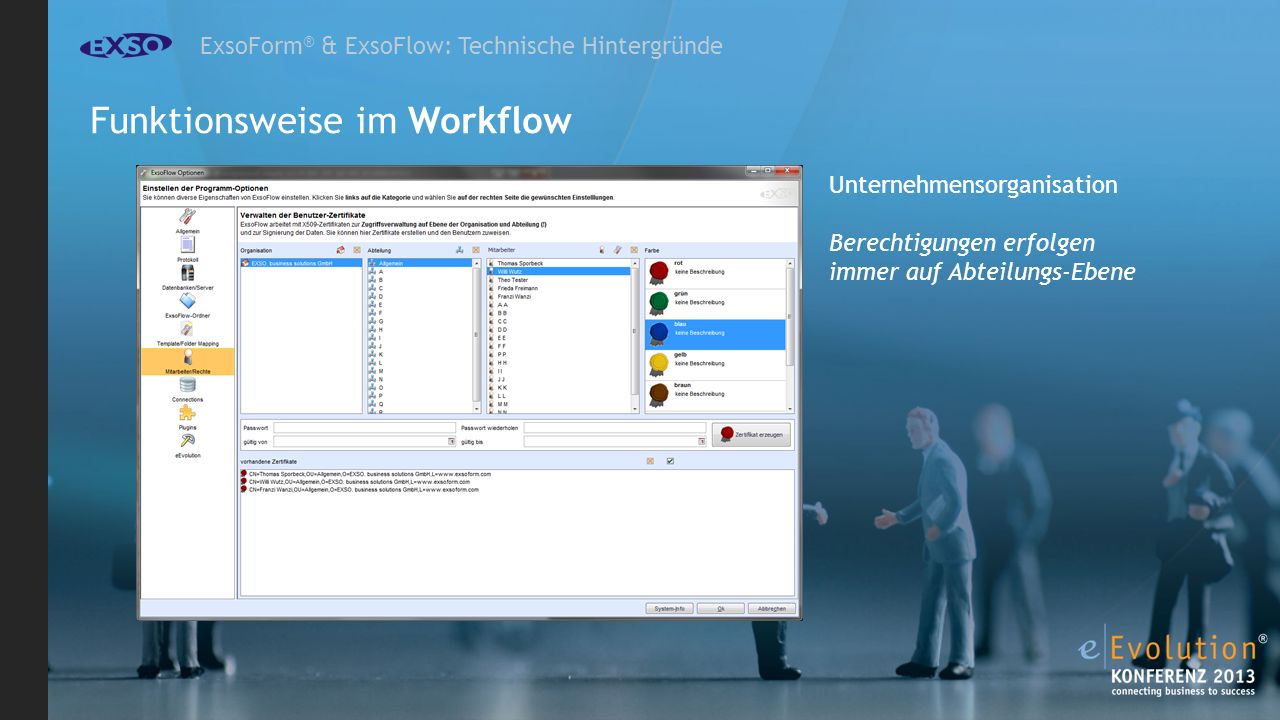Select department D in Abteilung list

click(x=420, y=296)
